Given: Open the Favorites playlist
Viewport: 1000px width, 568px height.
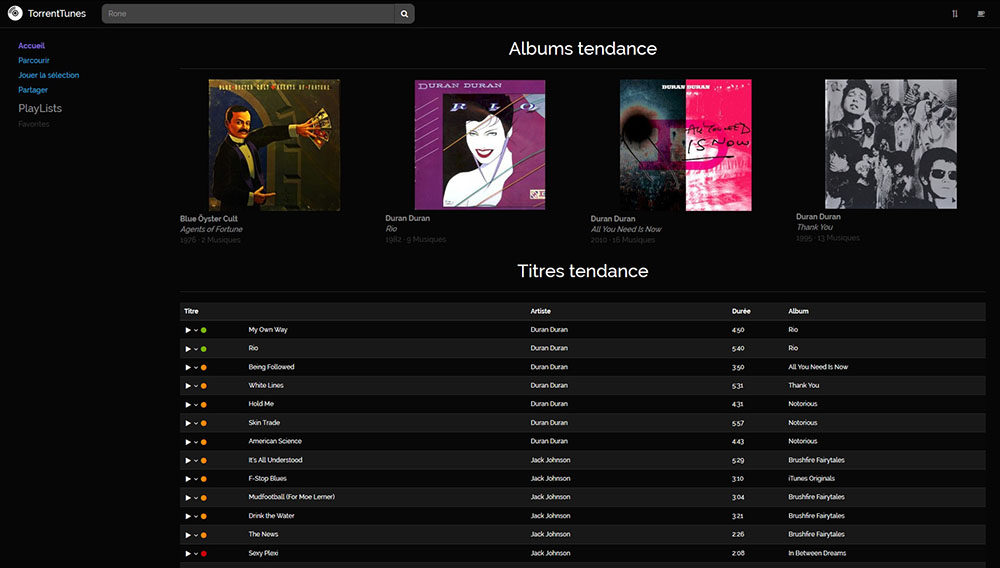Looking at the screenshot, I should (34, 124).
